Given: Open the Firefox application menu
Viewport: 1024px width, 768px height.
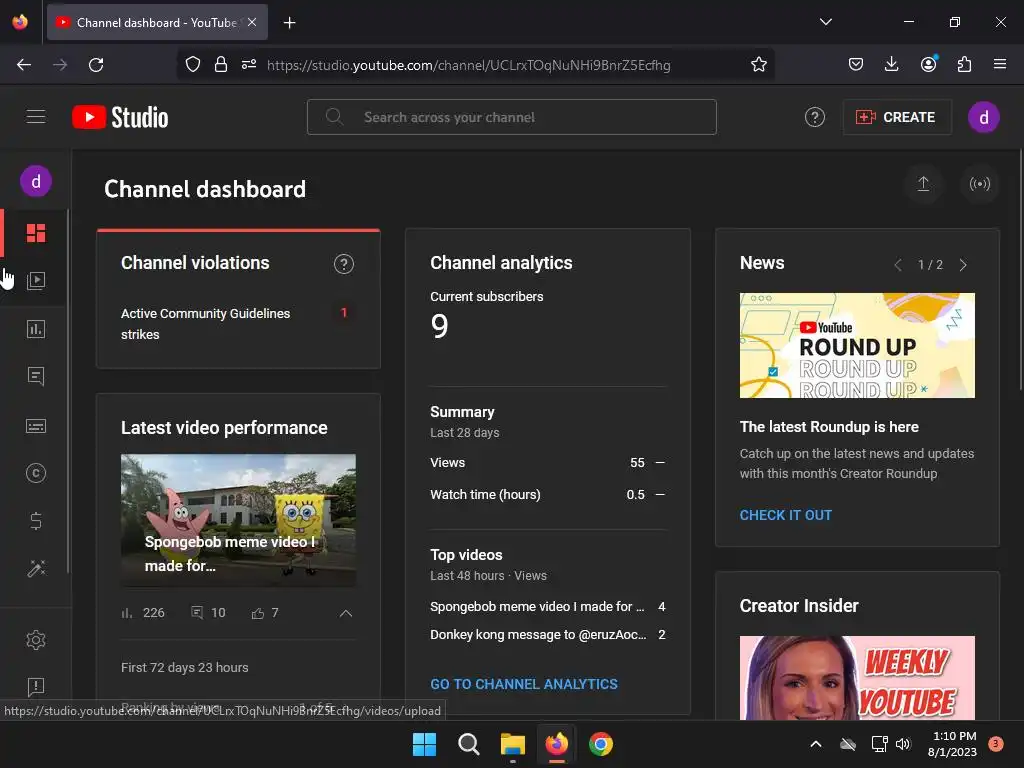Looking at the screenshot, I should coord(999,64).
